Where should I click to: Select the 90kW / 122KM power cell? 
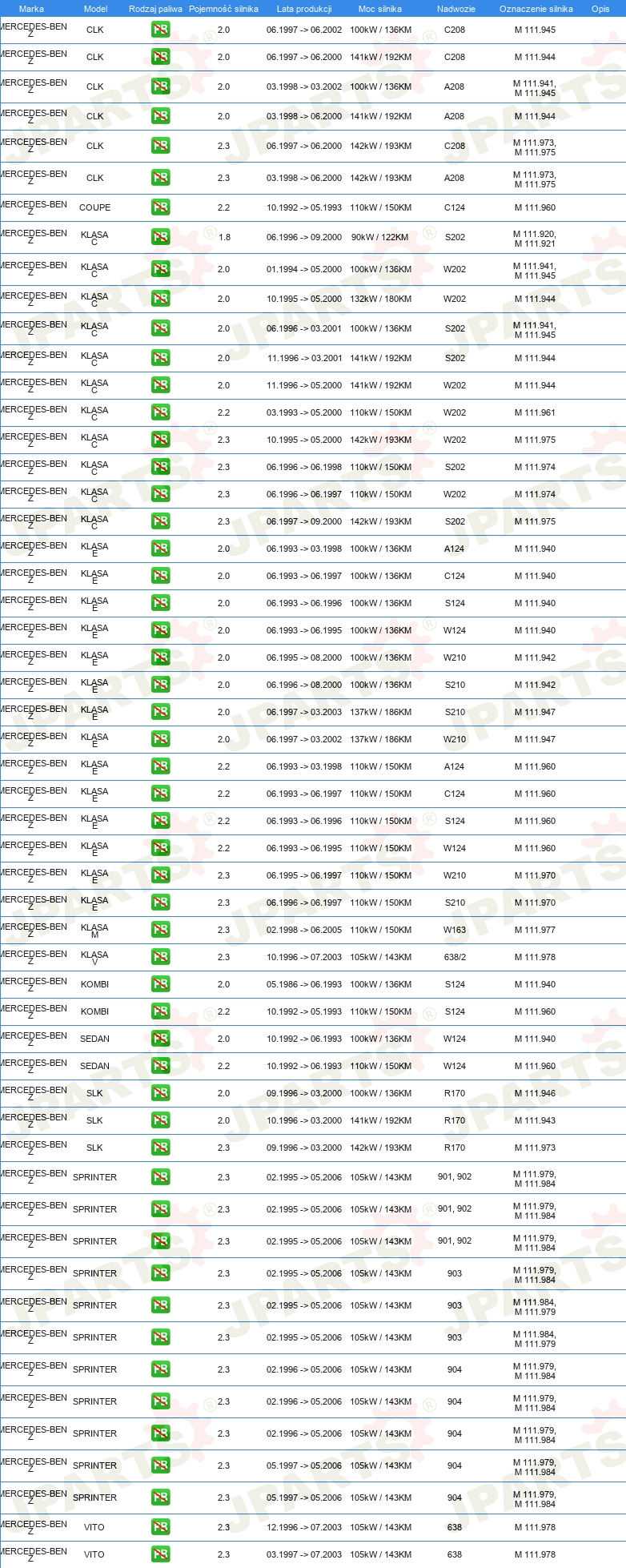pos(380,237)
